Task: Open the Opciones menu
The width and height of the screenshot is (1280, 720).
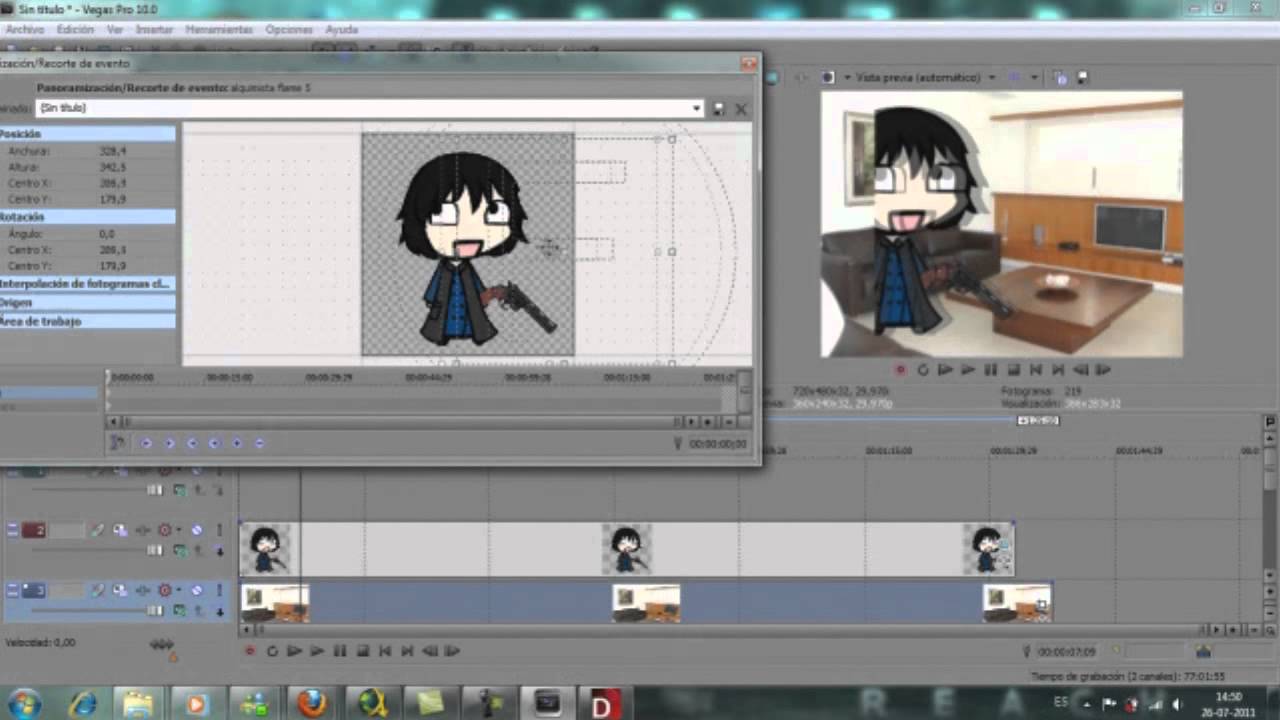Action: (x=289, y=30)
